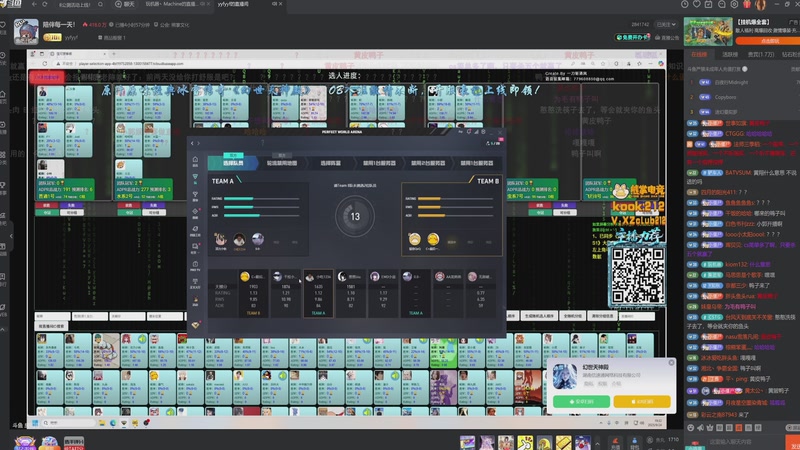Switch to 选择阵营 step tab
Image resolution: width=800 pixels, height=450 pixels.
click(331, 163)
